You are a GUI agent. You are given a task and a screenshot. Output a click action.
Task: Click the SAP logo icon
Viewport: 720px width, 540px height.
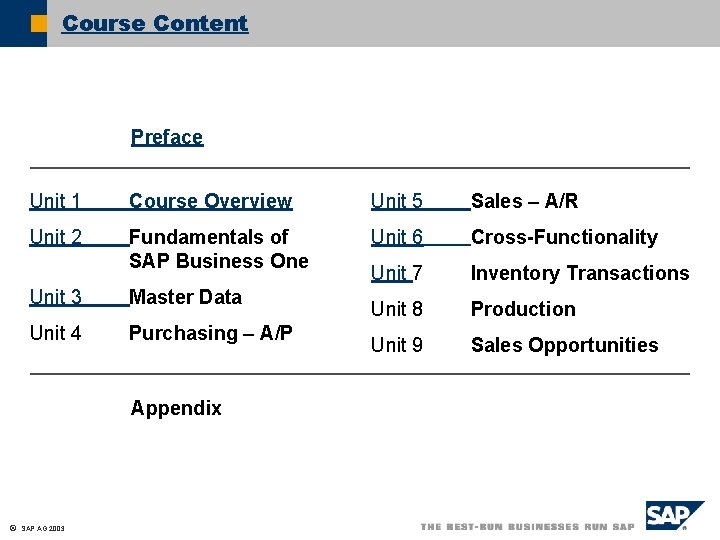pyautogui.click(x=675, y=517)
